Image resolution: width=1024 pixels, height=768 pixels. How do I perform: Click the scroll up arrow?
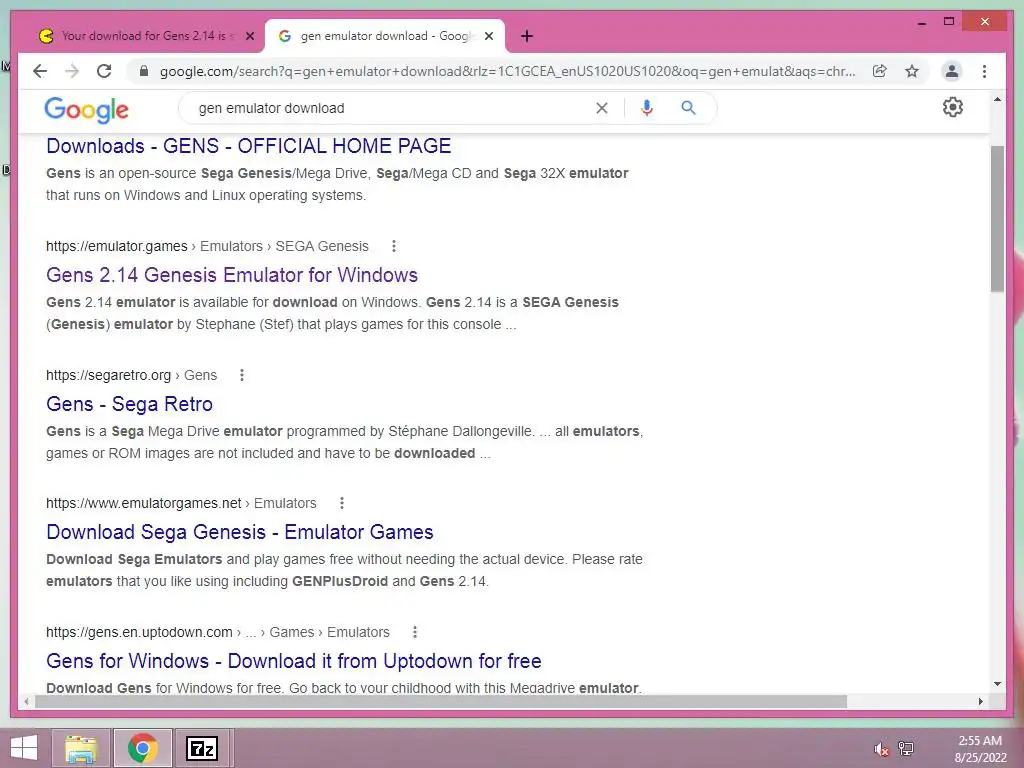pyautogui.click(x=997, y=99)
